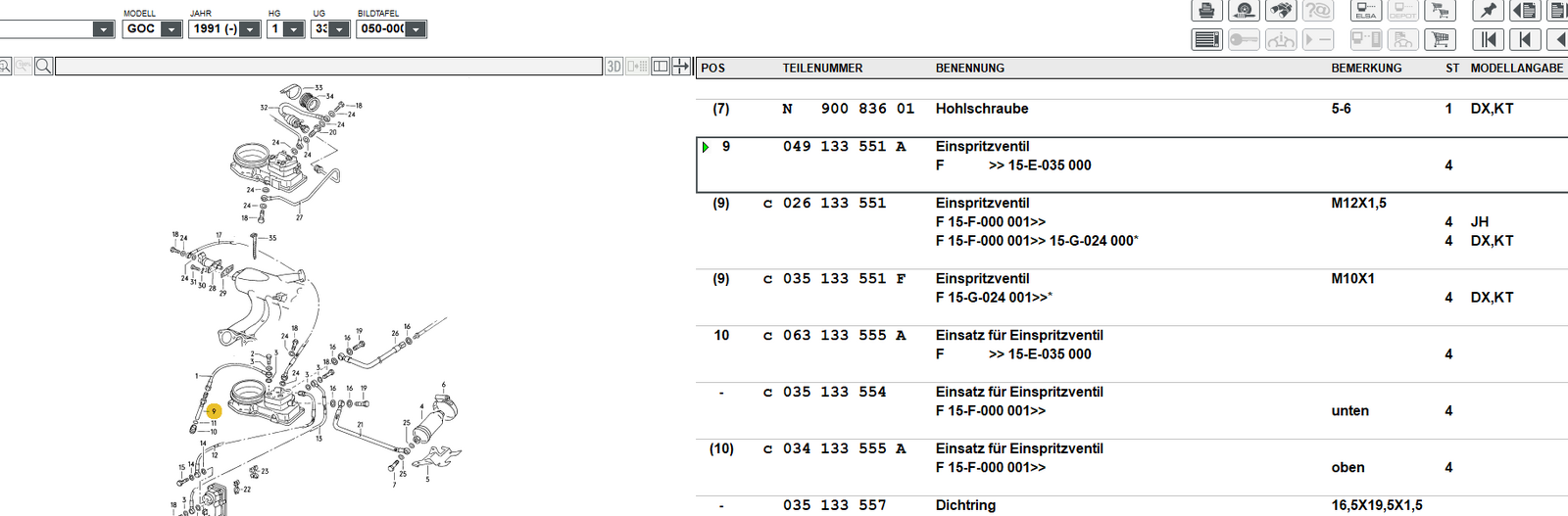Screen dimensions: 1568x516
Task: Click the magnifying glass search icon
Action: click(43, 67)
